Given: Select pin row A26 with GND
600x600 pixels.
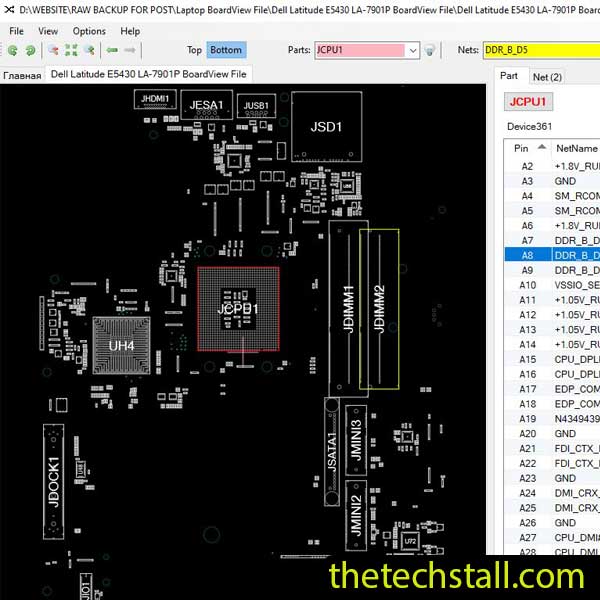Looking at the screenshot, I should point(552,523).
